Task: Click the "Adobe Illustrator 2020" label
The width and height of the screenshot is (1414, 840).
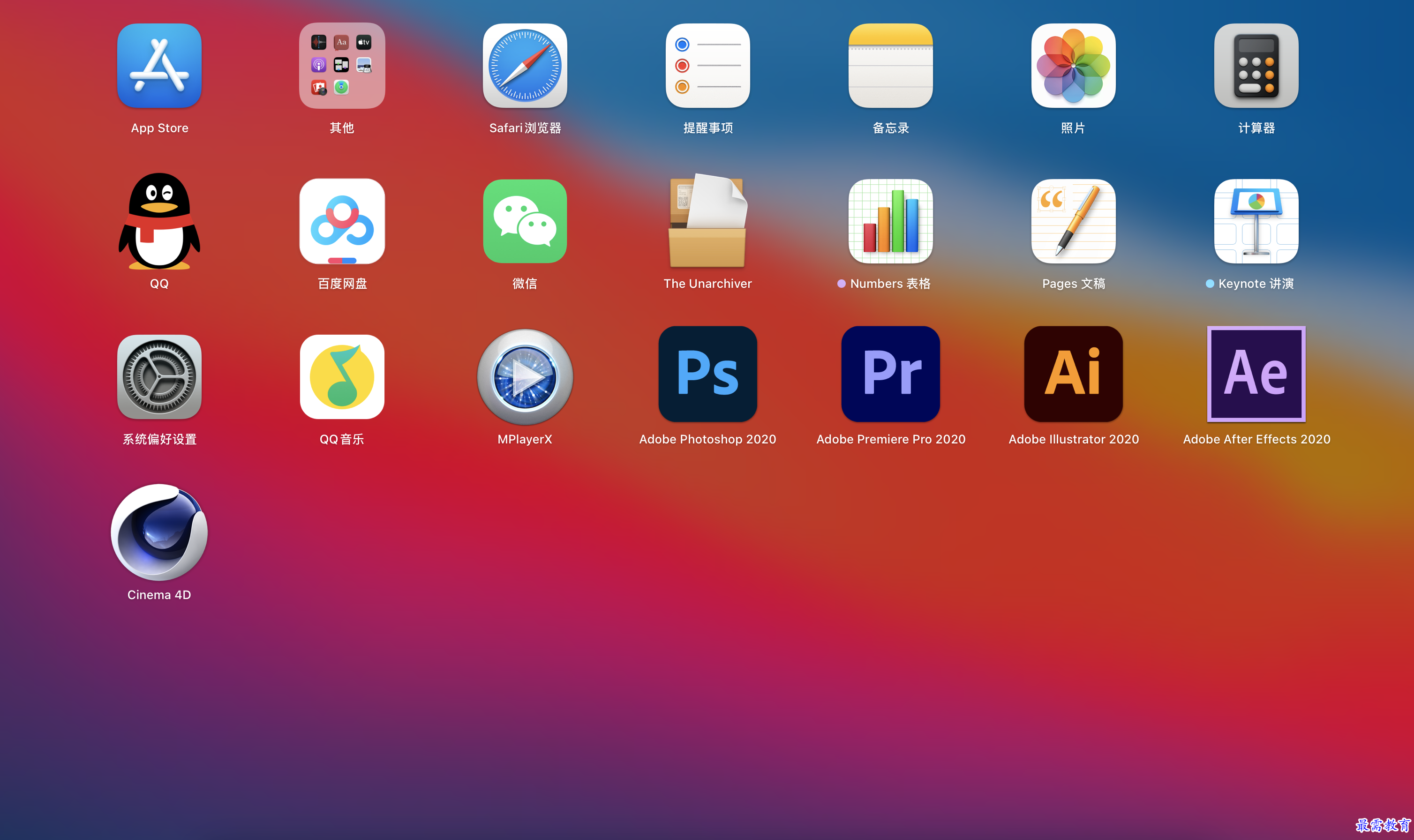Action: [1074, 439]
